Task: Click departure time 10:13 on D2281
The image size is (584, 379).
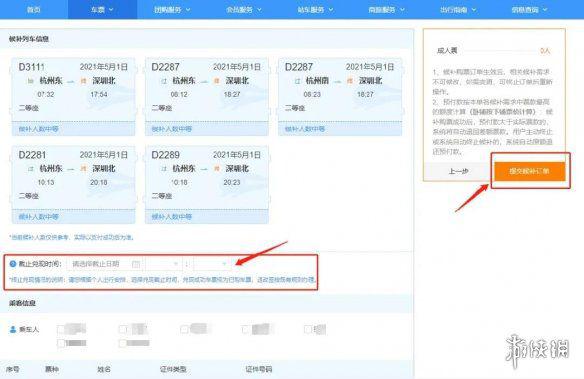Action: tap(46, 182)
